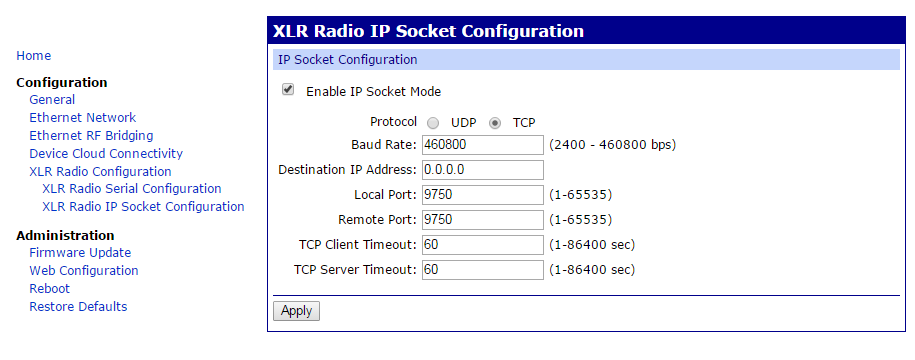Open Device Cloud Connectivity page
Screen dimensions: 915x360
point(106,153)
